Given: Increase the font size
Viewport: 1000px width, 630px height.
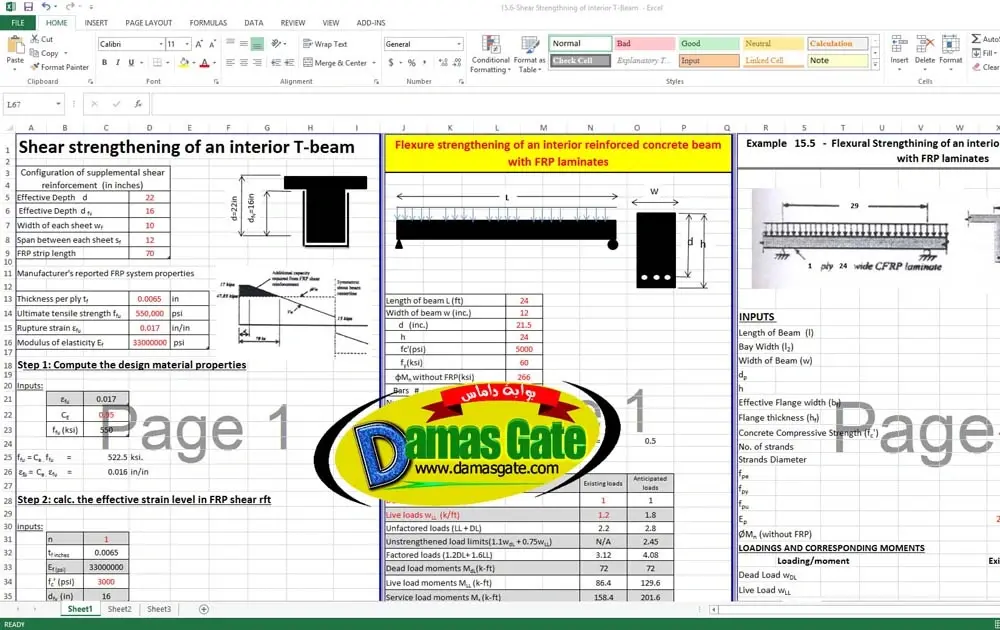Looking at the screenshot, I should (199, 44).
